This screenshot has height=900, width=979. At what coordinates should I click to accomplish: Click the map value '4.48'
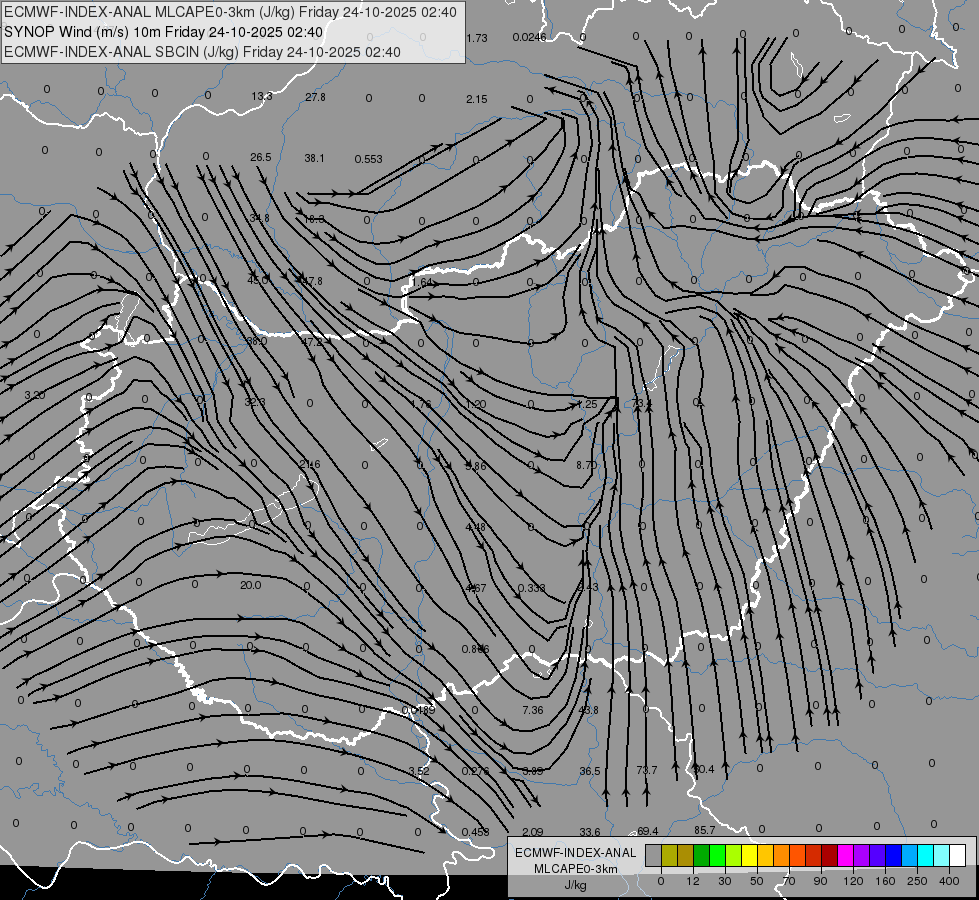coord(475,527)
